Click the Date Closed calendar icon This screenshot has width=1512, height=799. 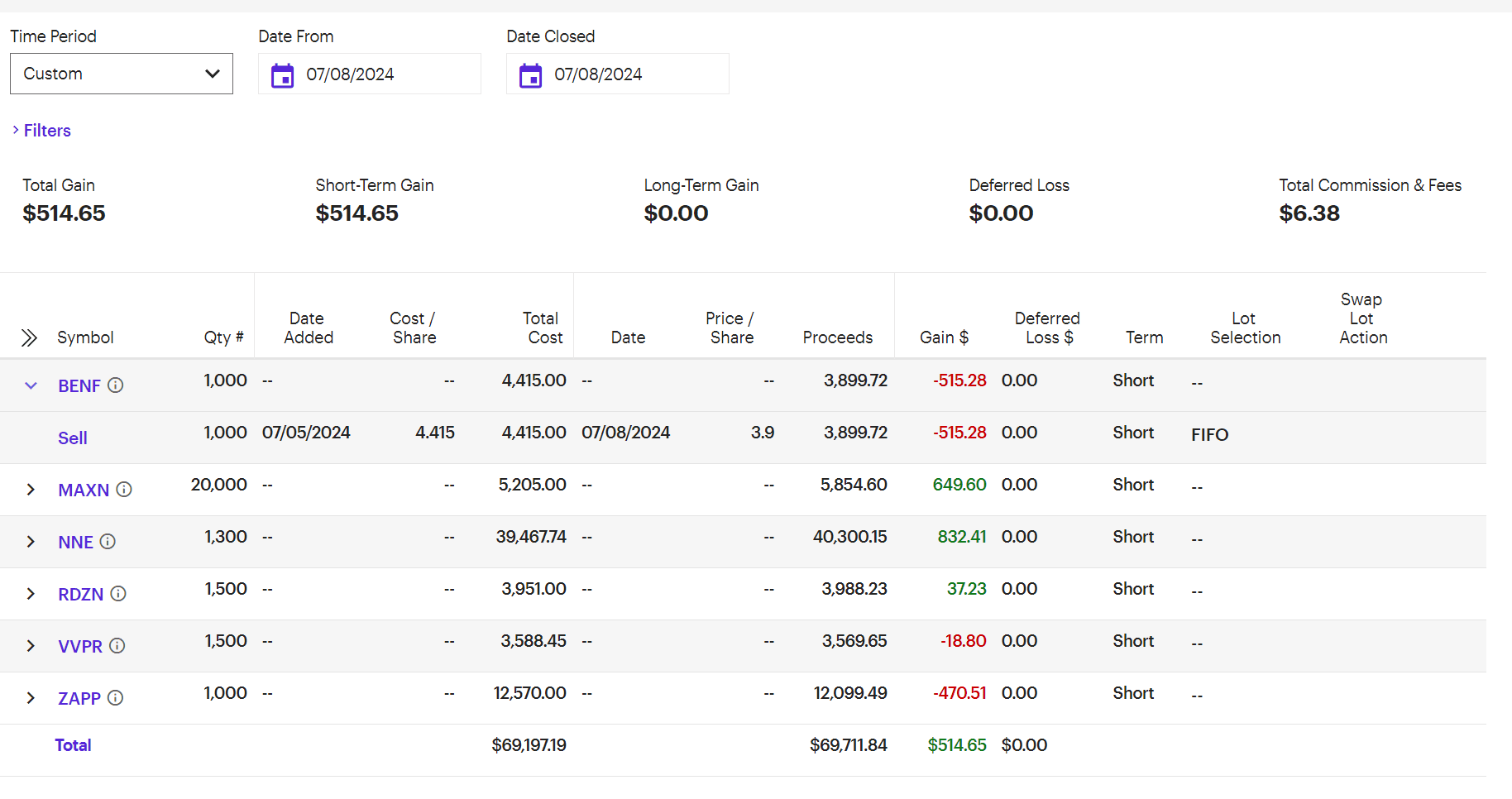tap(530, 75)
